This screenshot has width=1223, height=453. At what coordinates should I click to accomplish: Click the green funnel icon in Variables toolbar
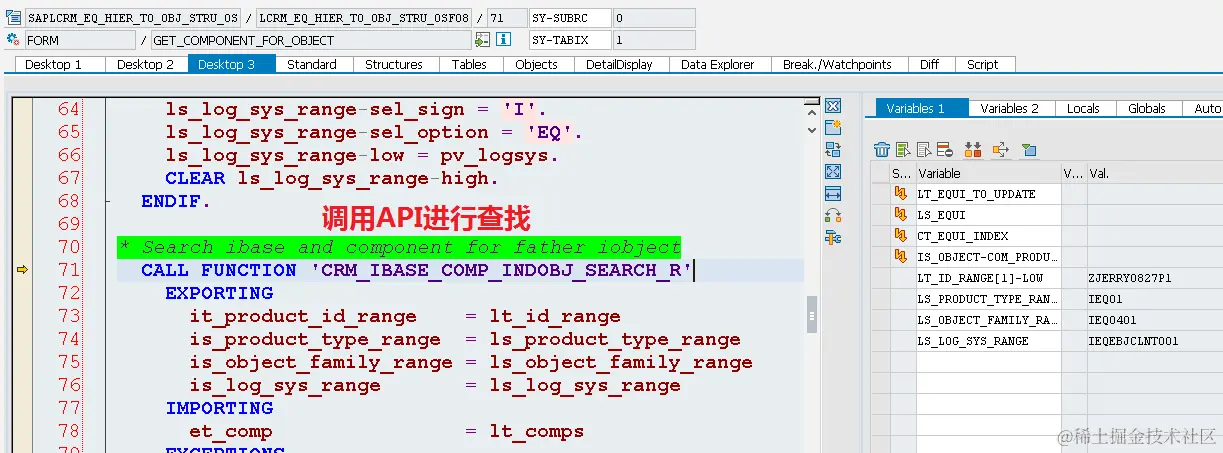coord(1029,150)
